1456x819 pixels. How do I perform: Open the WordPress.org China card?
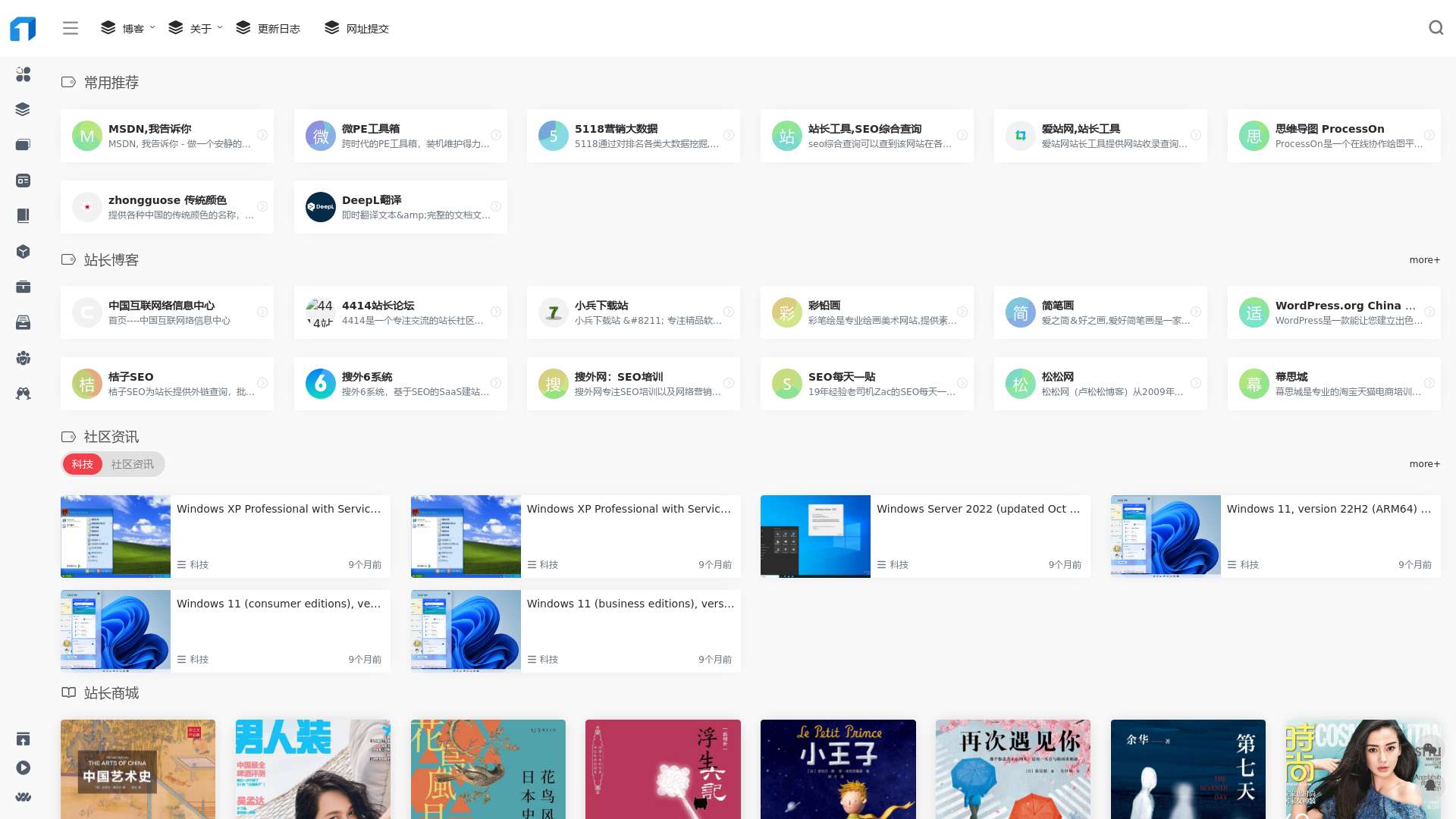tap(1334, 312)
